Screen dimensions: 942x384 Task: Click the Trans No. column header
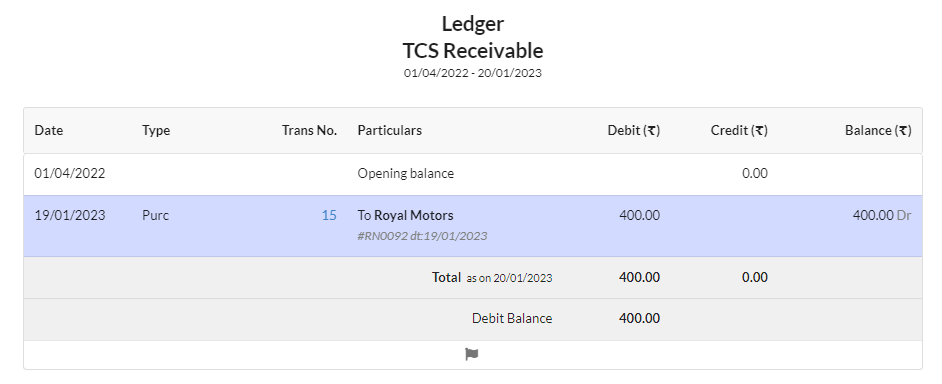[309, 130]
